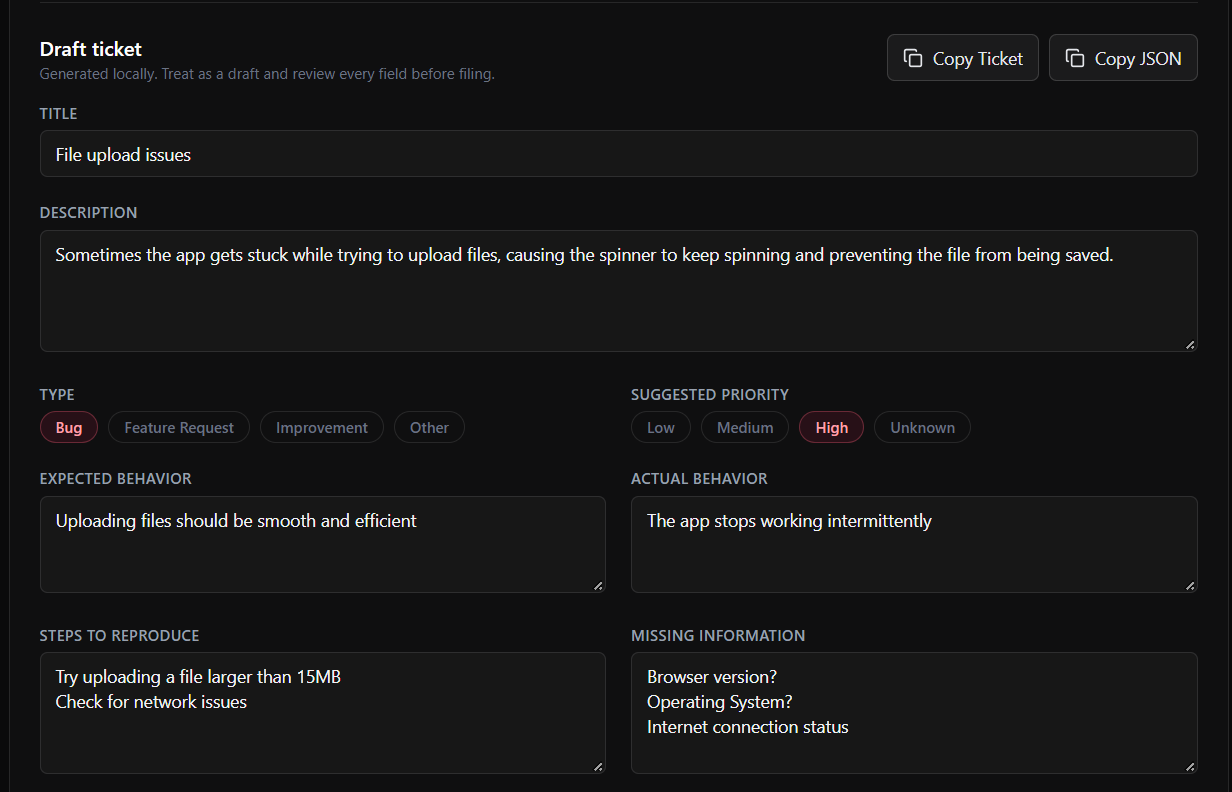Choose Feature Request as ticket type
Viewport: 1232px width, 792px height.
coord(179,427)
